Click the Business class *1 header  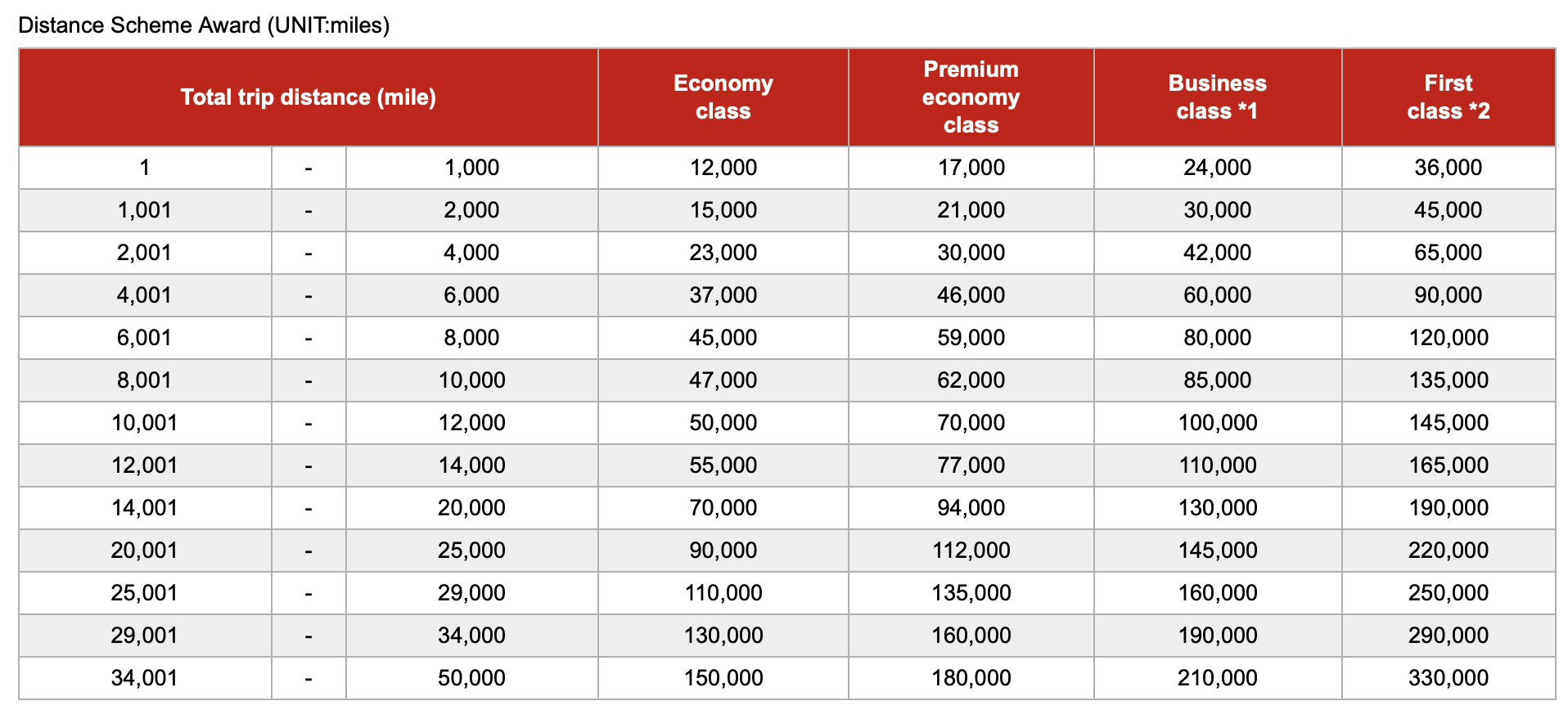pos(1217,97)
